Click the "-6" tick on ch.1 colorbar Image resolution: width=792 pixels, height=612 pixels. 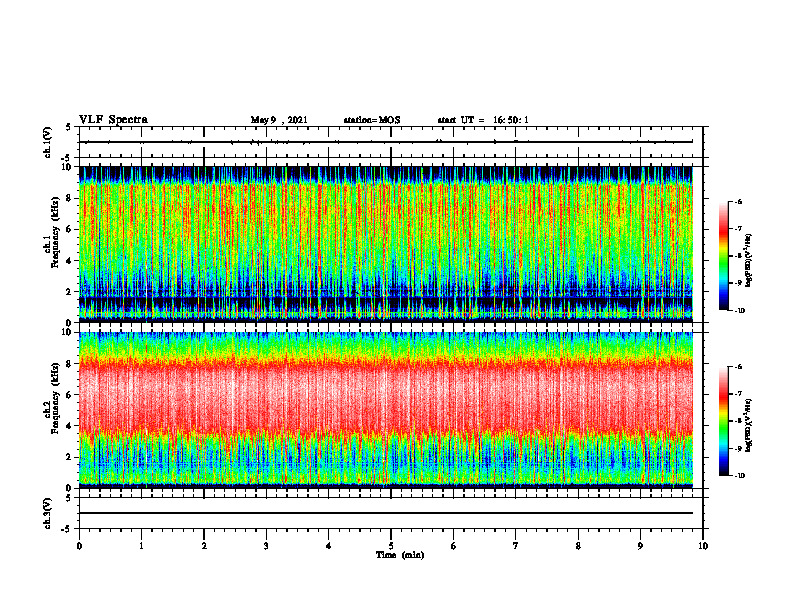(x=739, y=201)
